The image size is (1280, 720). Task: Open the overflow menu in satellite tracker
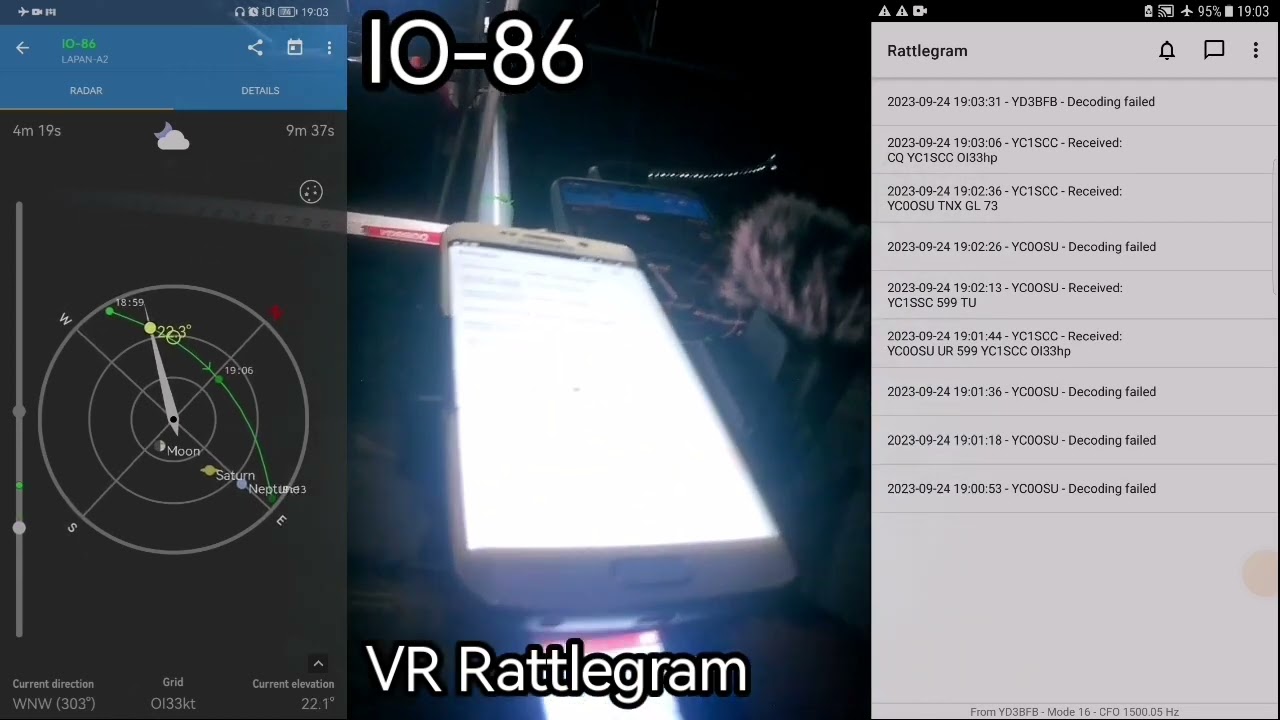tap(329, 48)
